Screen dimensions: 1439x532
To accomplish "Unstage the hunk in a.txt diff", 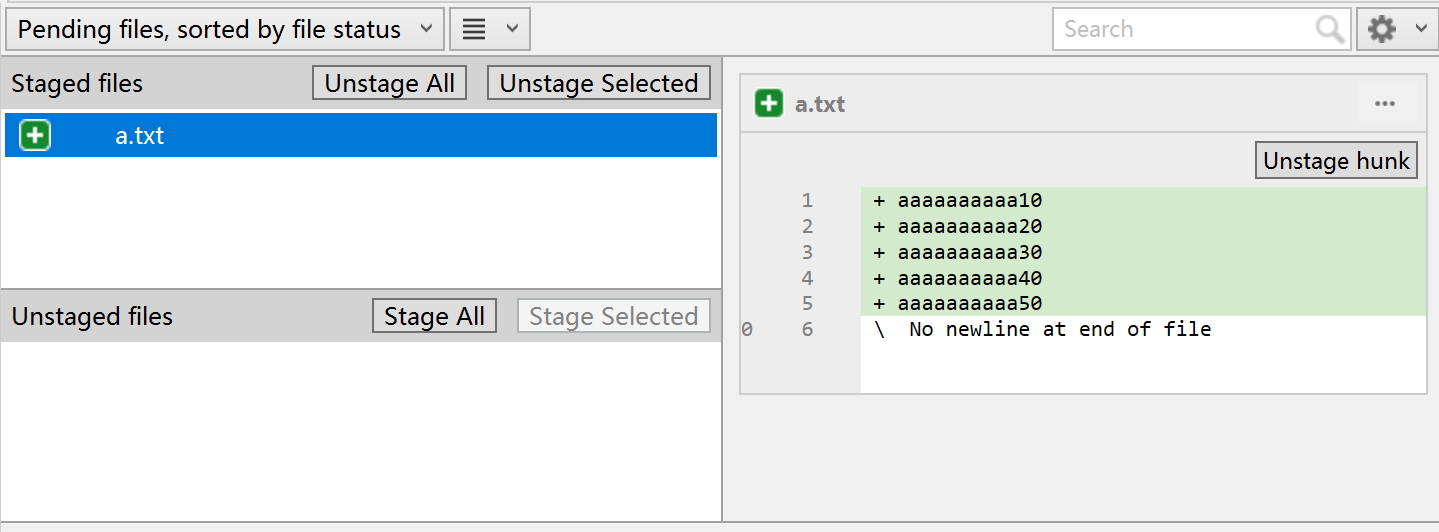I will click(x=1336, y=161).
